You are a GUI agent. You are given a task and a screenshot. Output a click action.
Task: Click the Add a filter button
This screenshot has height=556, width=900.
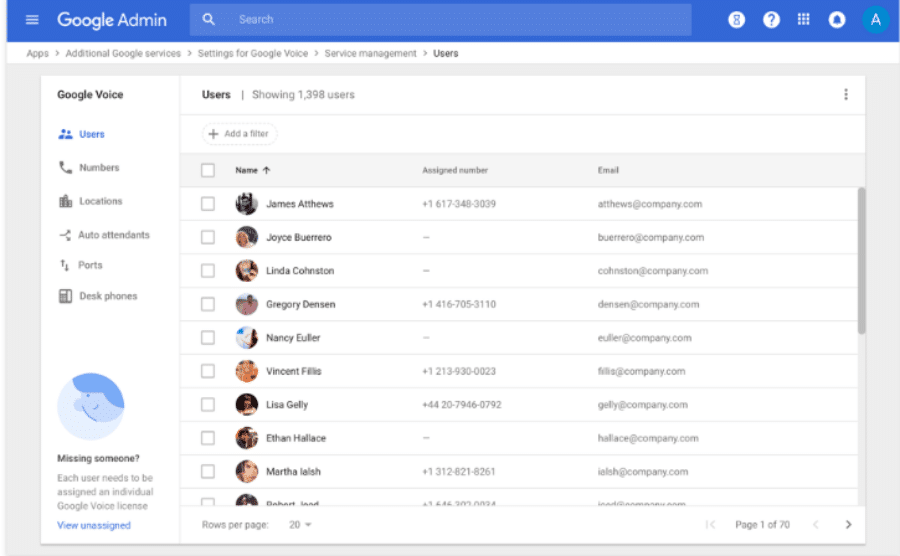[239, 134]
